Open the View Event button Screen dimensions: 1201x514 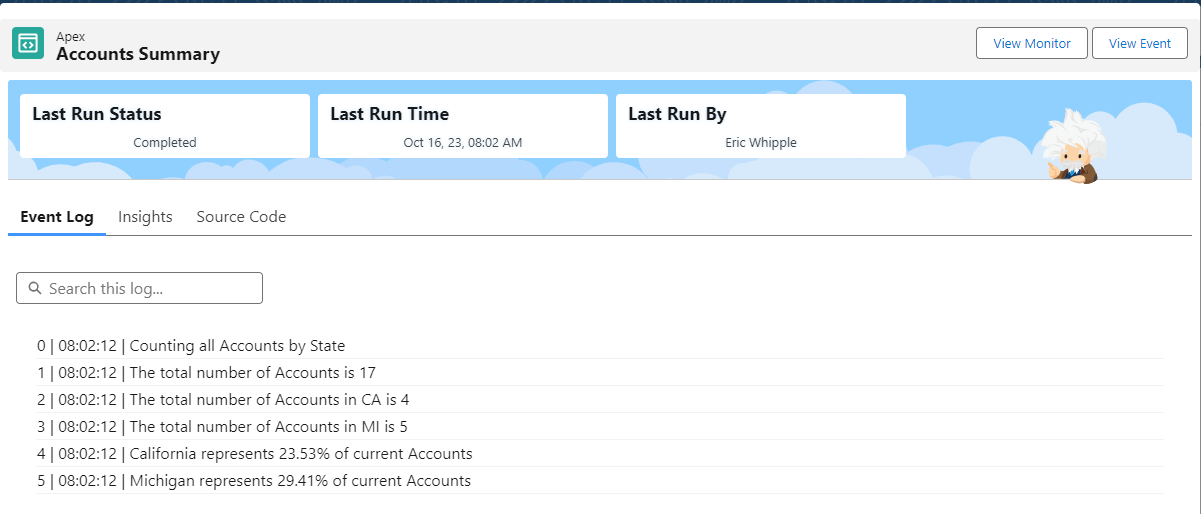[x=1140, y=44]
